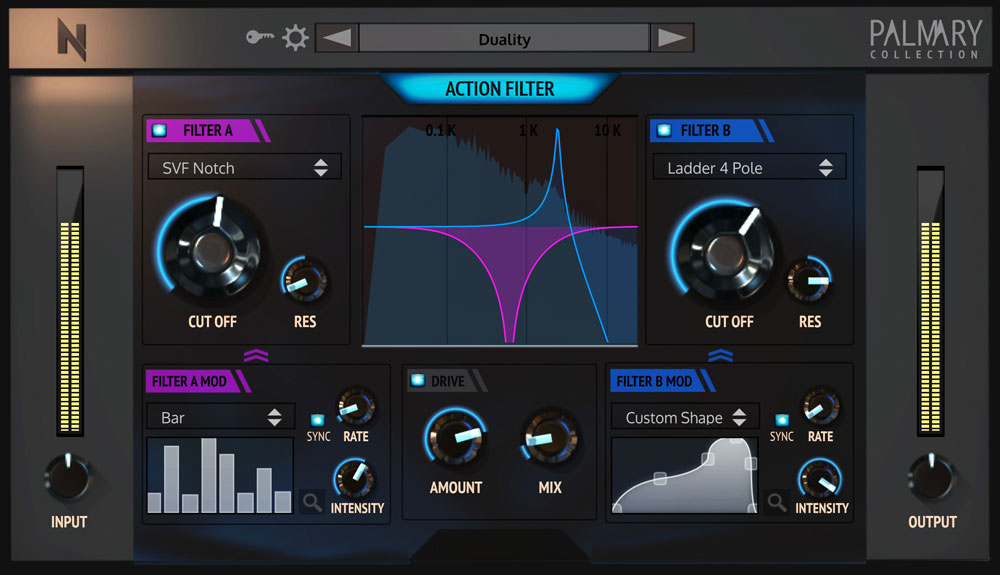Click the magnifier icon in Filter B Mod
Viewport: 1000px width, 575px height.
point(777,502)
